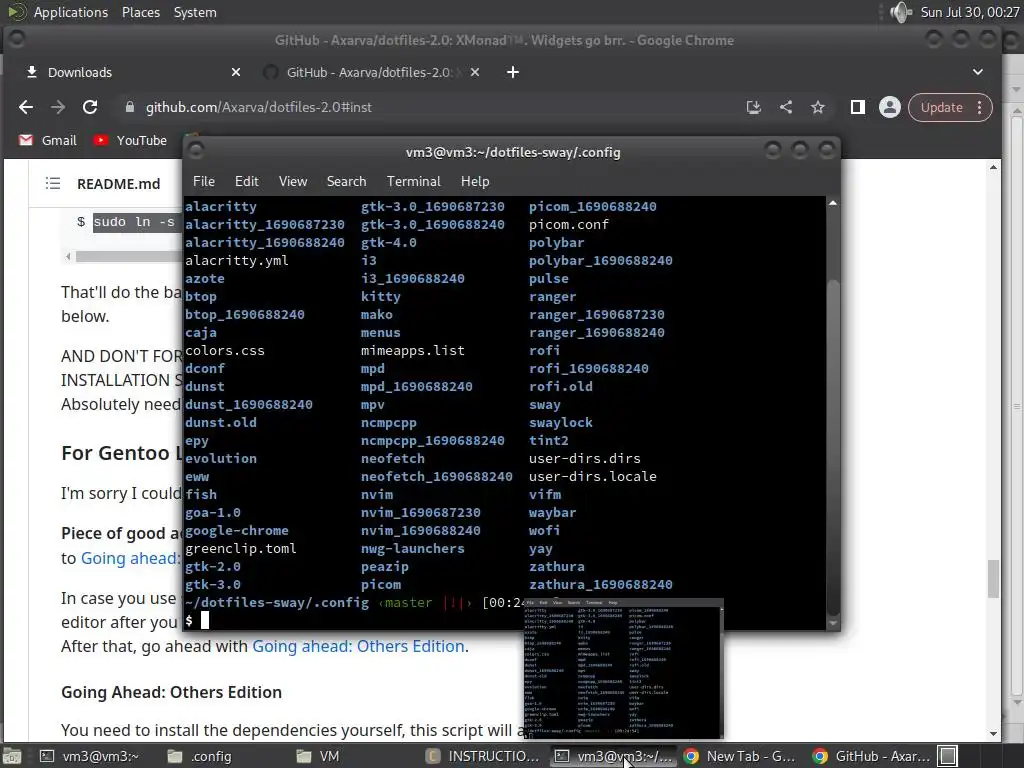Screen dimensions: 1024x768
Task: Install app icon in address bar
Action: pos(754,107)
